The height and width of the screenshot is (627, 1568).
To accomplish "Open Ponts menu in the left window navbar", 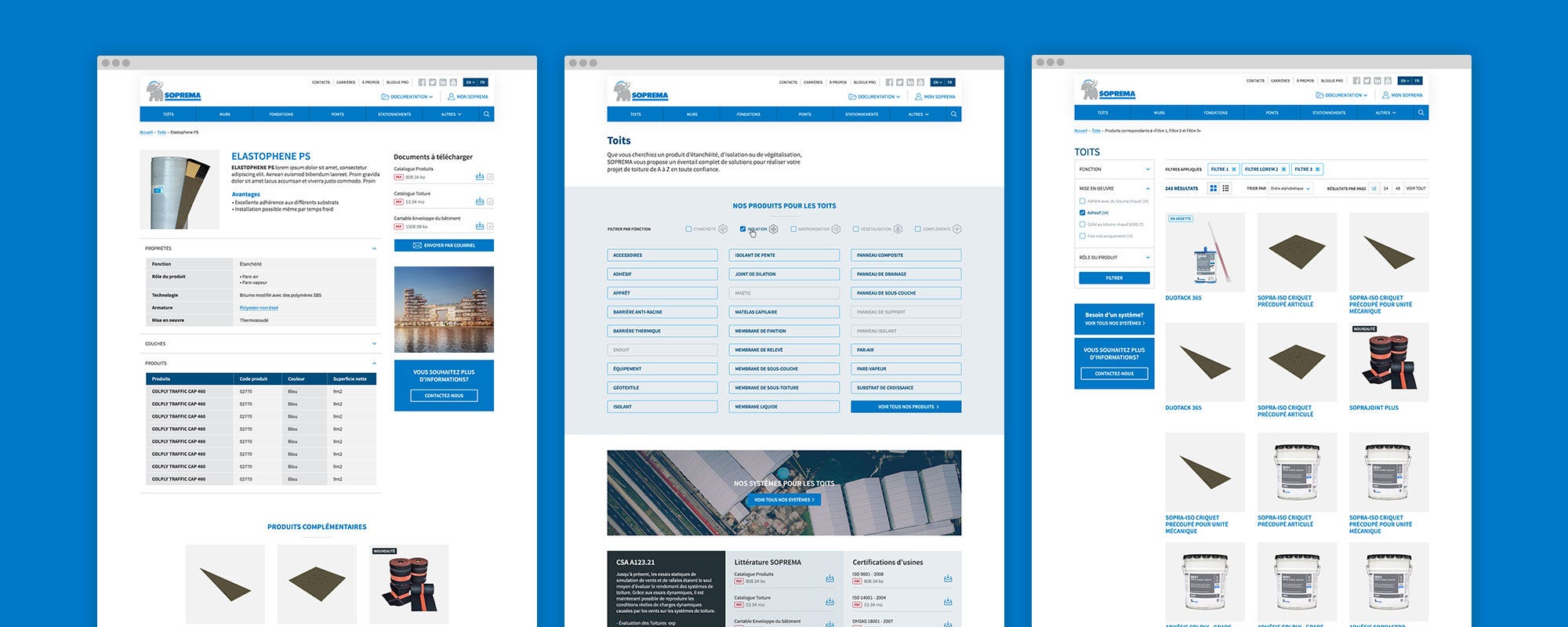I will [338, 114].
